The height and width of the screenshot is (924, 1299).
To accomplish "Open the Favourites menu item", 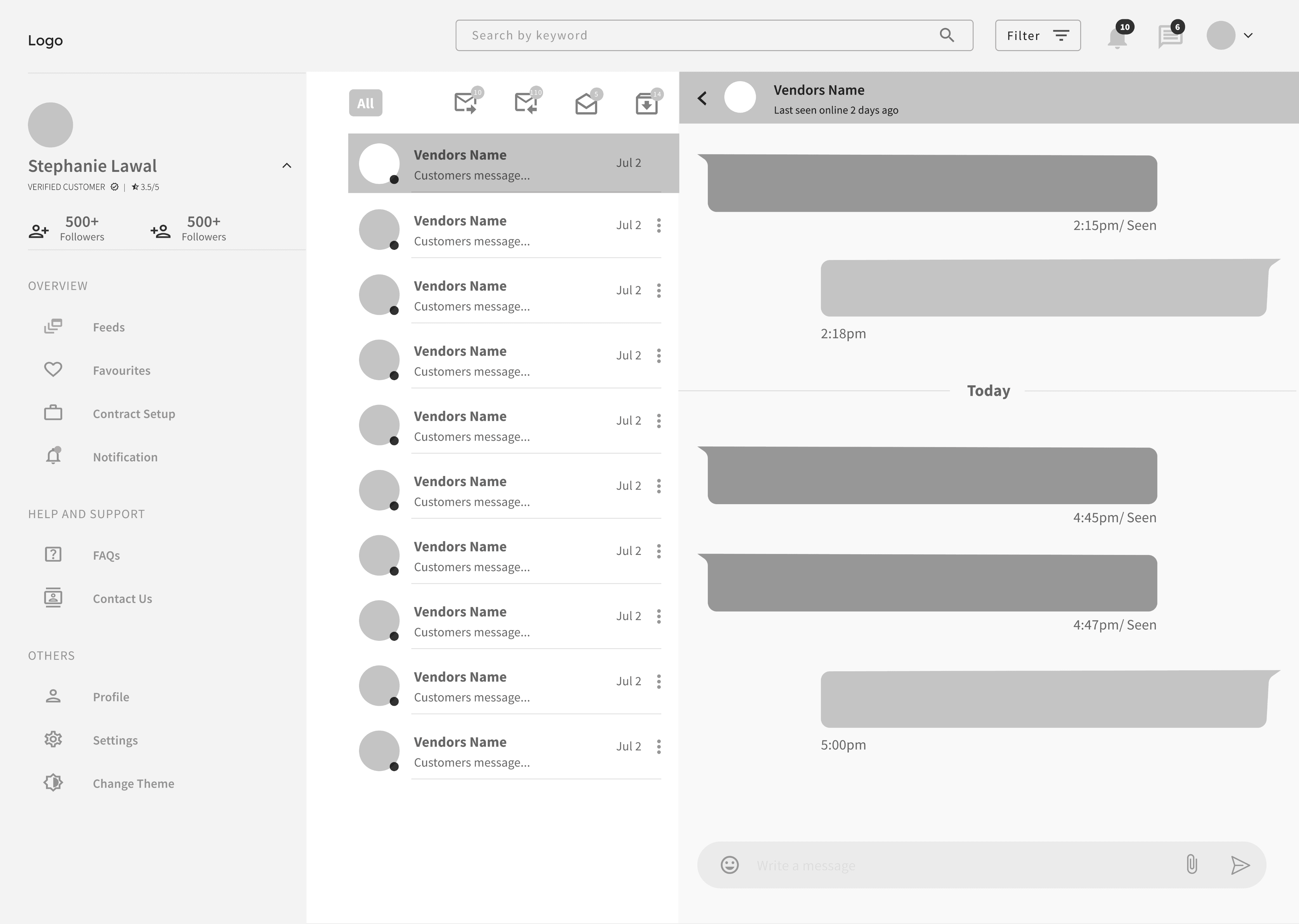I will 121,370.
